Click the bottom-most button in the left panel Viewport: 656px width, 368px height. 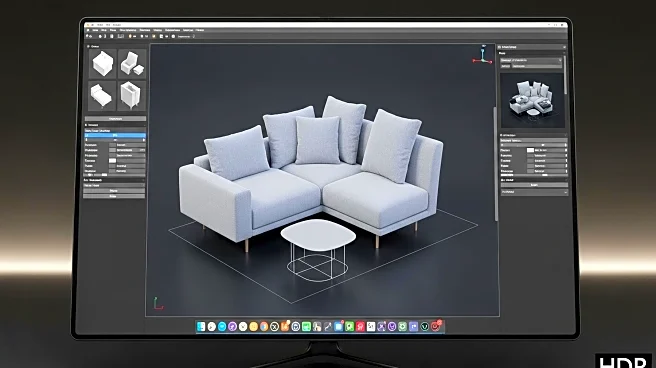coord(114,196)
